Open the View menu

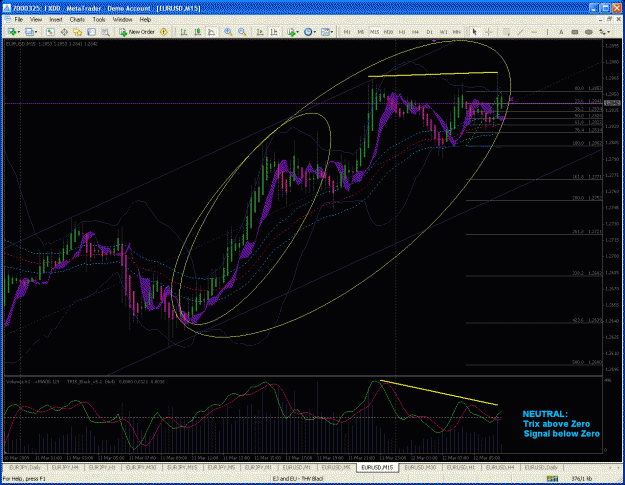pos(35,20)
